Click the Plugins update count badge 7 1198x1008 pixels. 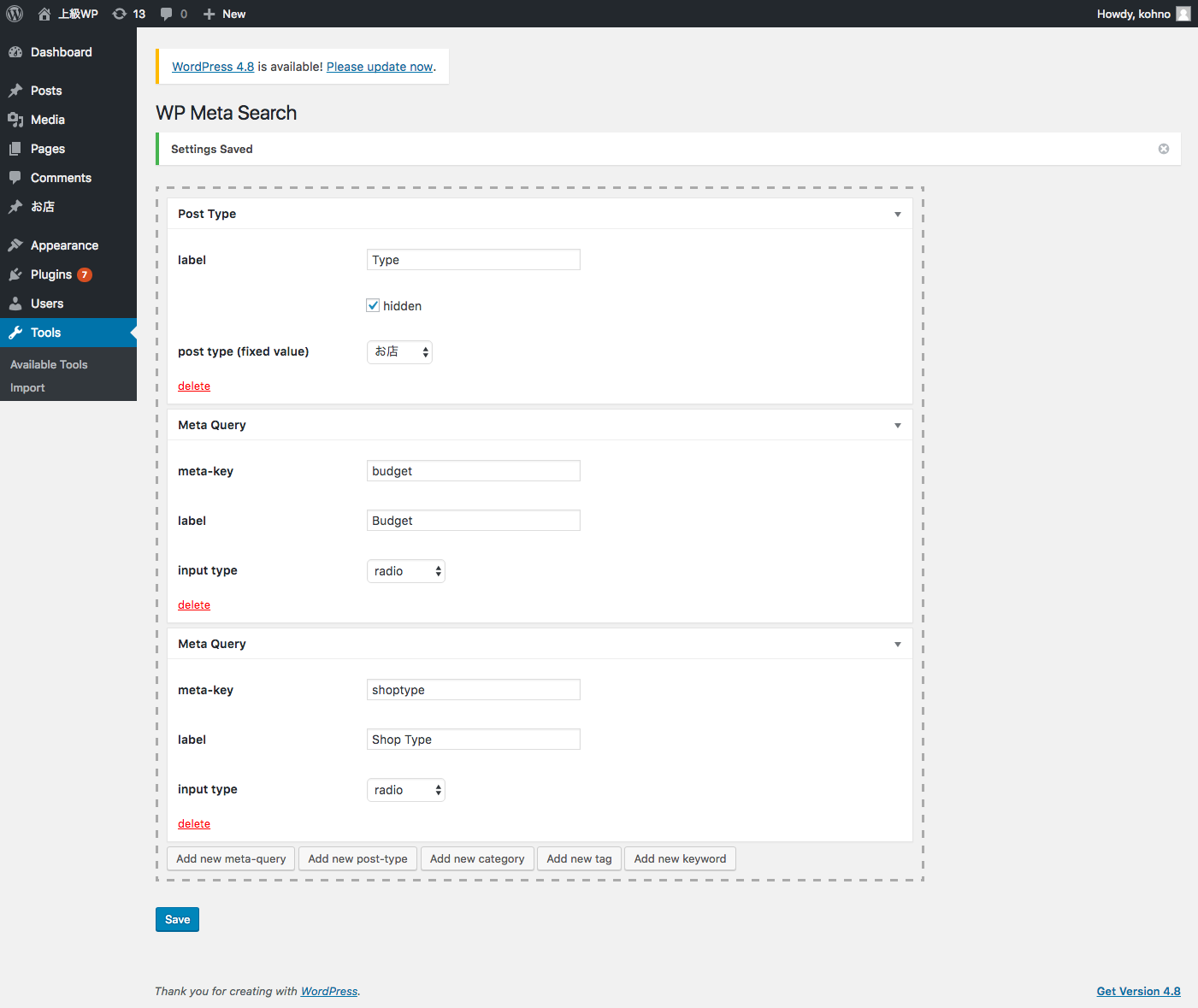85,274
